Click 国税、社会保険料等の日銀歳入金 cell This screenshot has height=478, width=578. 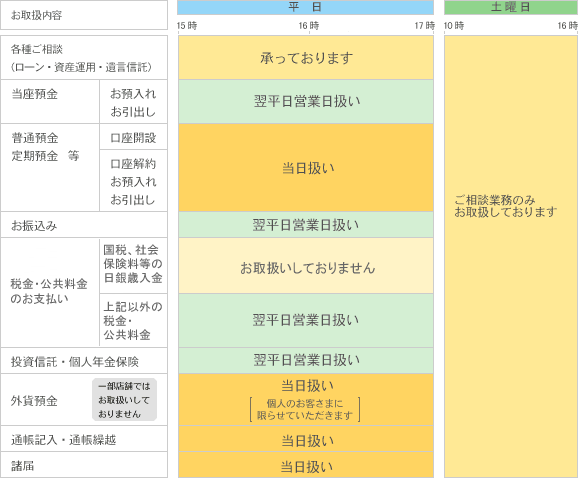click(133, 266)
